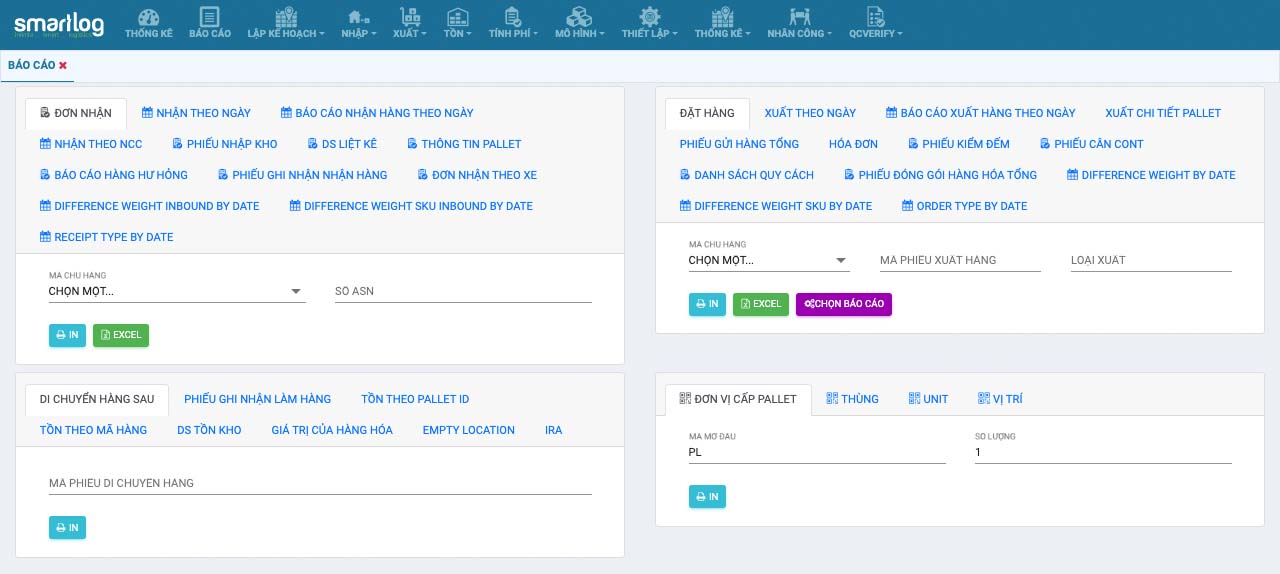Select the Đặt Hàng tab
The height and width of the screenshot is (574, 1280).
click(x=707, y=113)
